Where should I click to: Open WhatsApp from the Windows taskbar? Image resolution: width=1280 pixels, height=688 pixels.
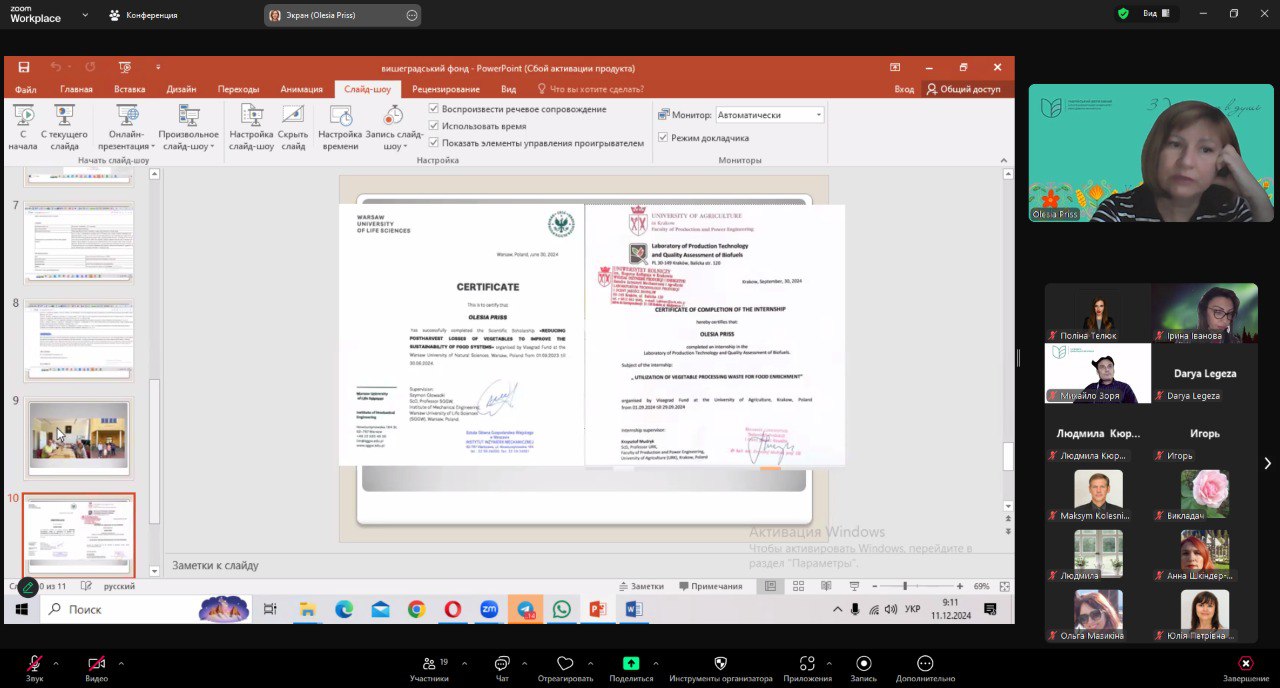(x=562, y=609)
